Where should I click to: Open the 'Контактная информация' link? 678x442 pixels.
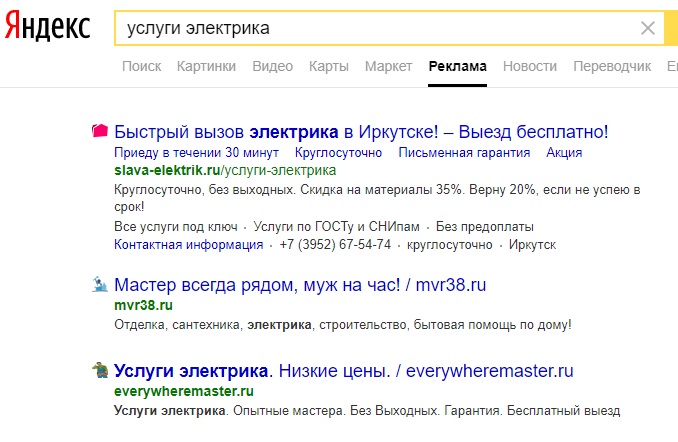189,245
